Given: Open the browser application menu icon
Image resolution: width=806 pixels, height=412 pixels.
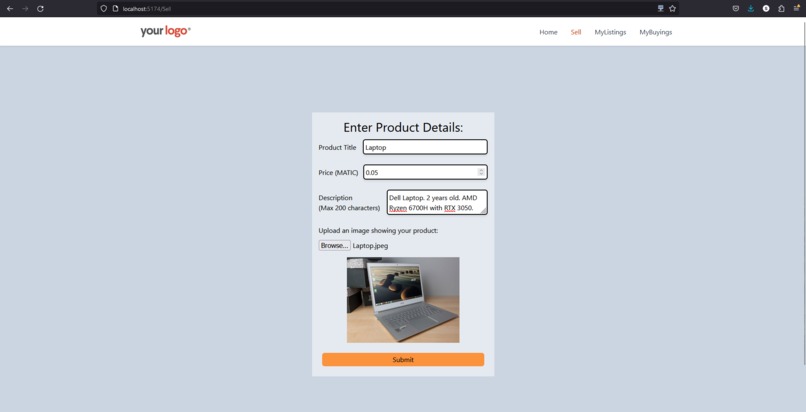Looking at the screenshot, I should [796, 9].
